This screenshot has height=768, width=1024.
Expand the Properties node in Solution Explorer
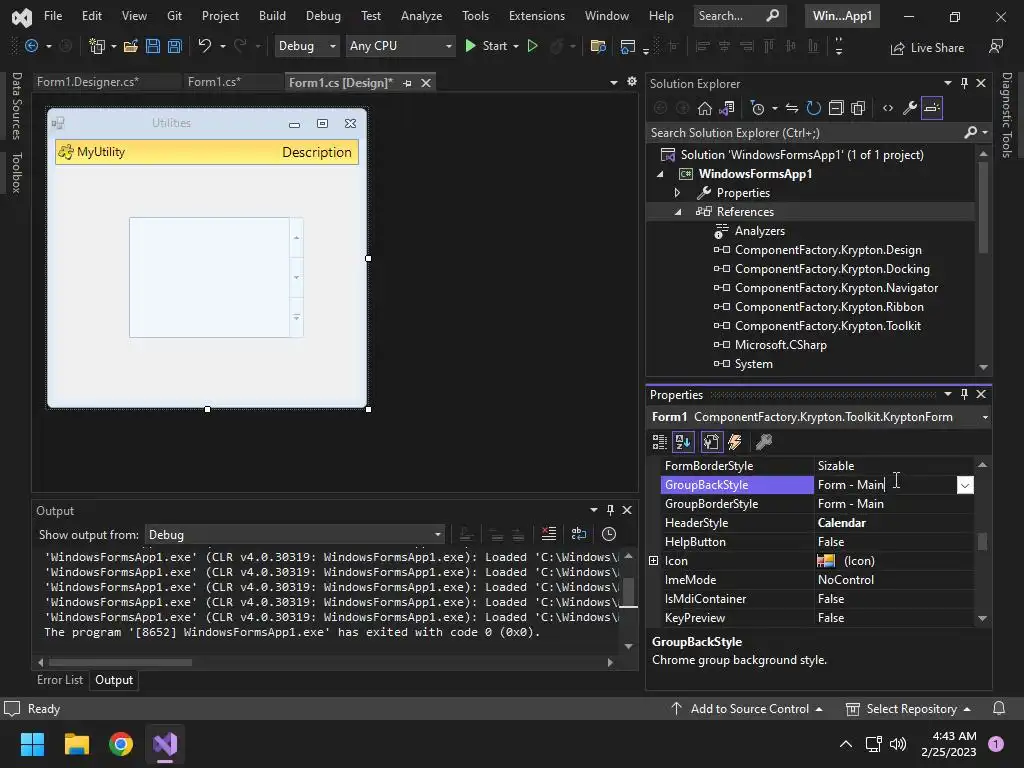point(677,193)
